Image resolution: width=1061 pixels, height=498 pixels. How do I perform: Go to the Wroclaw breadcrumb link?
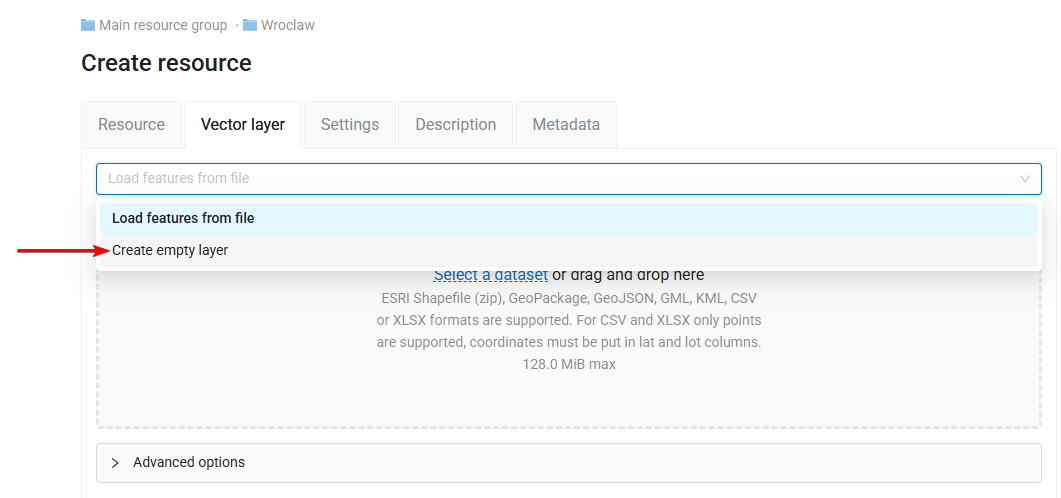(x=287, y=25)
